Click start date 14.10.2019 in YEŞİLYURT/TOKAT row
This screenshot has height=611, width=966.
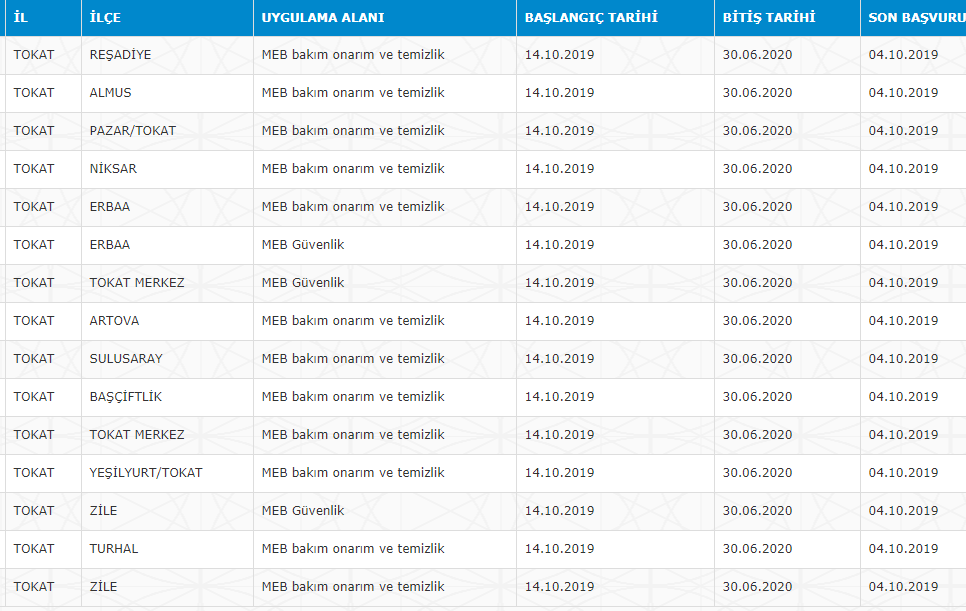(559, 473)
